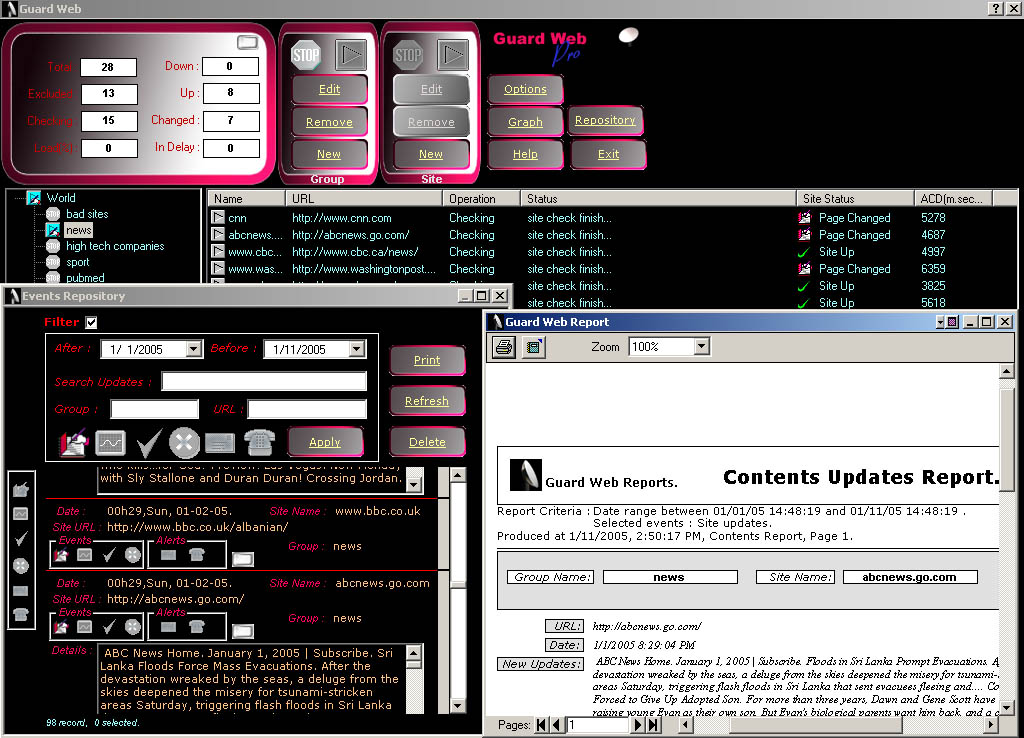Screen dimensions: 1024x738
Task: Click telephone alert icon in bbc.co.uk record
Action: (x=197, y=555)
